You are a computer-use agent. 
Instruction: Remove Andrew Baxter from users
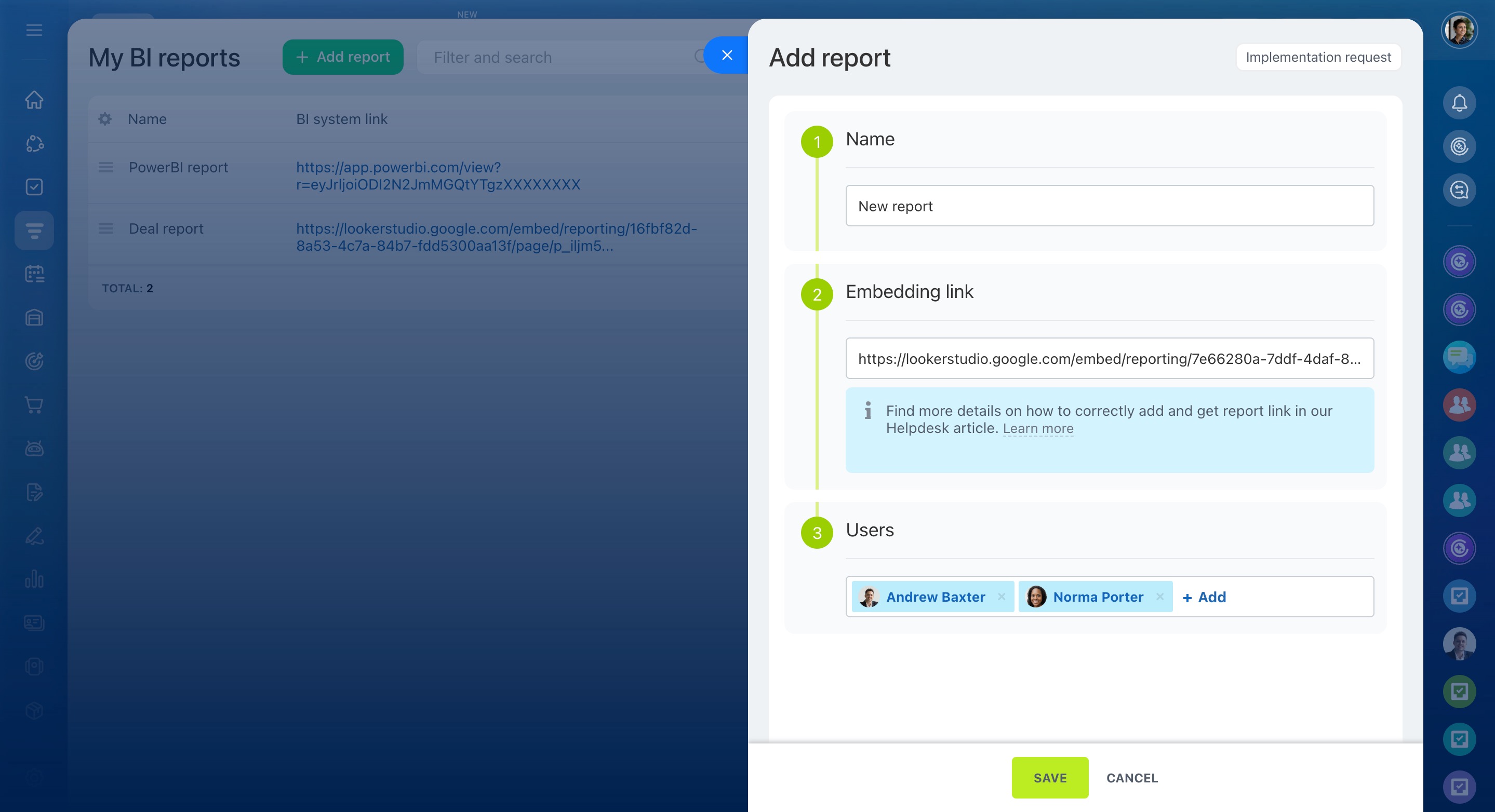[x=1001, y=597]
